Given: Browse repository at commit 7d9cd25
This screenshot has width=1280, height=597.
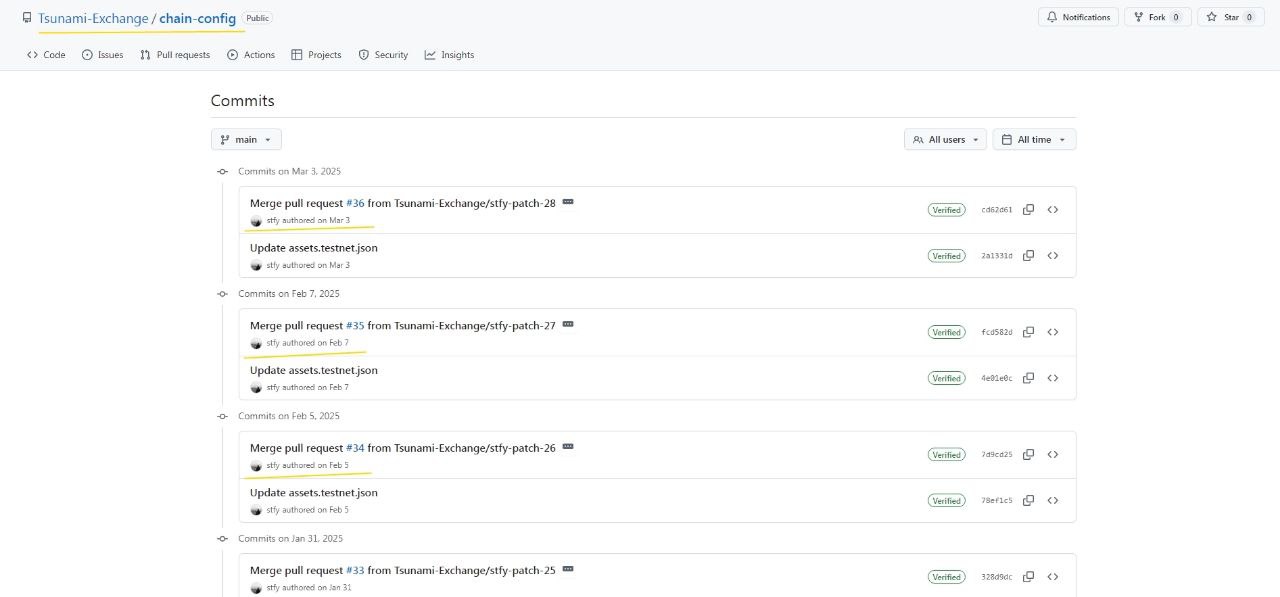Looking at the screenshot, I should click(x=1053, y=455).
